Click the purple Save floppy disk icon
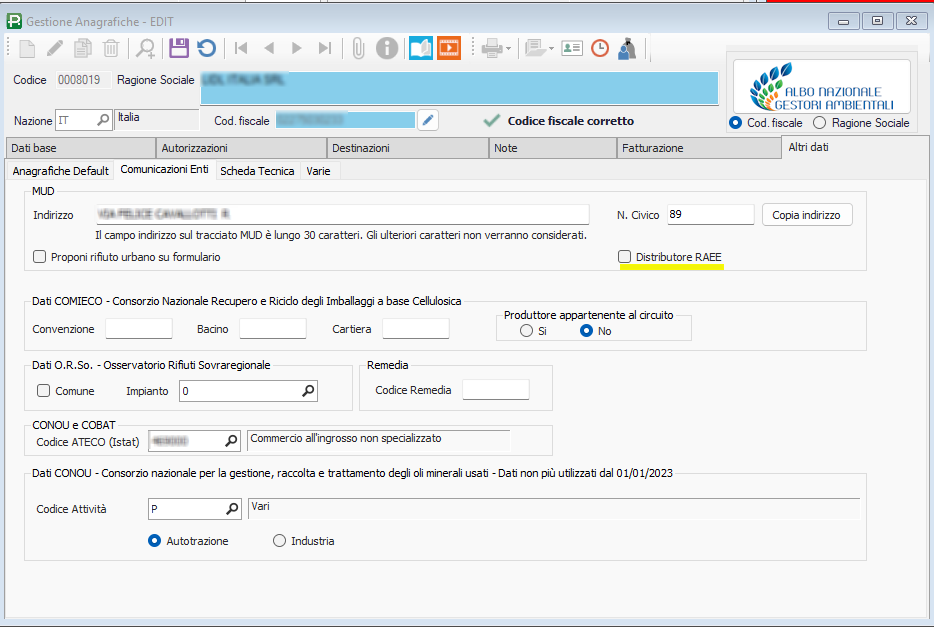The image size is (934, 627). pyautogui.click(x=178, y=47)
